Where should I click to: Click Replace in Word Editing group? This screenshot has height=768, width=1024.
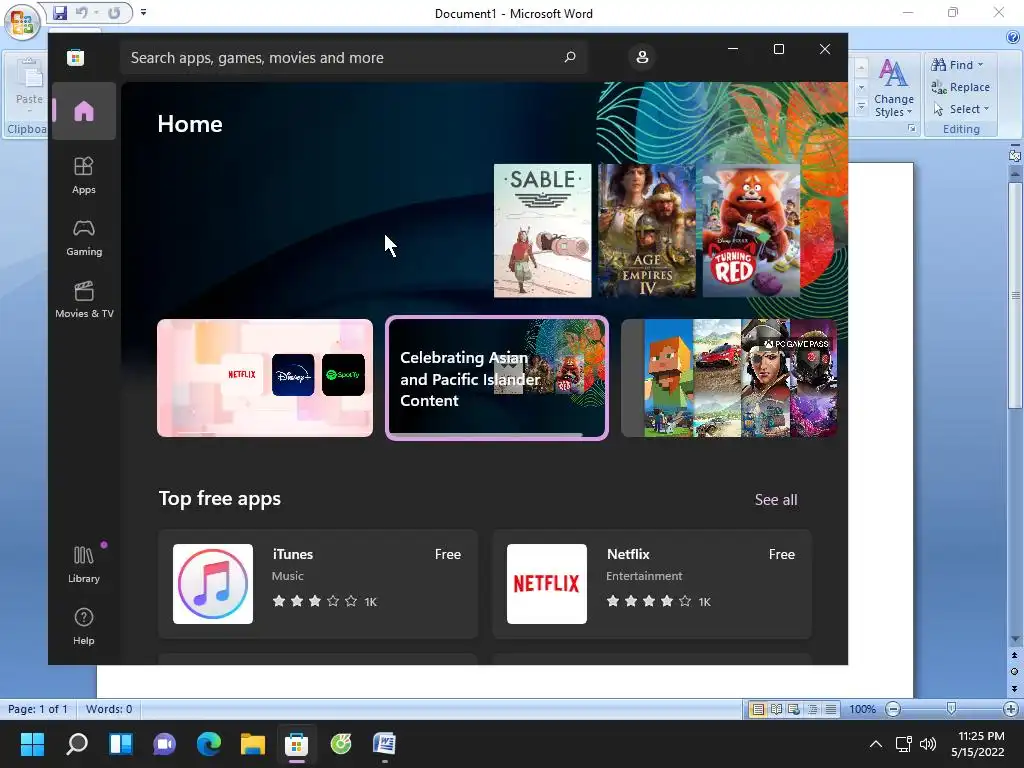click(x=960, y=87)
